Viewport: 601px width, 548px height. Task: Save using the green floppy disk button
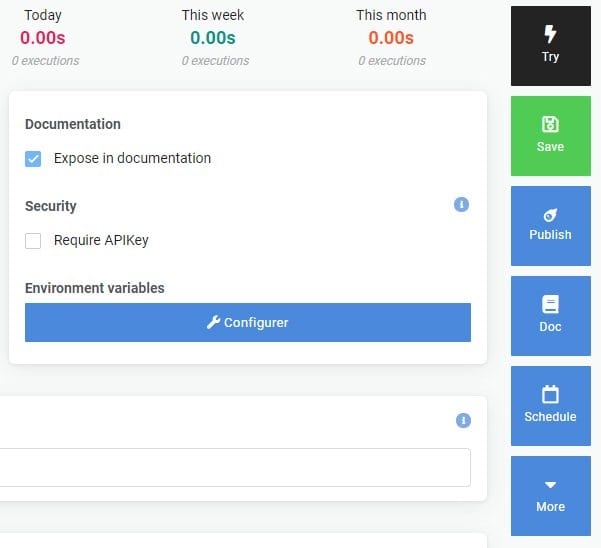(x=550, y=135)
